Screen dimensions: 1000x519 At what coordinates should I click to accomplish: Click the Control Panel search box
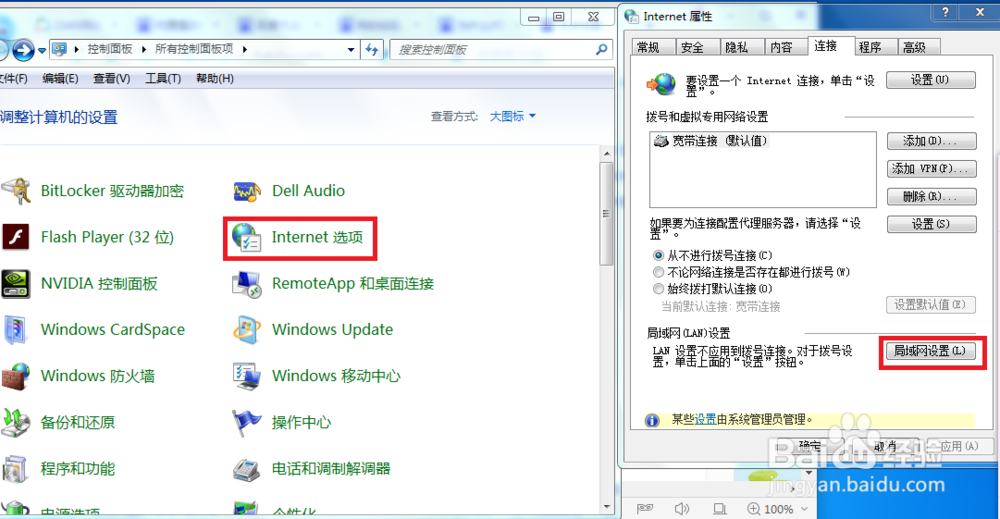493,49
